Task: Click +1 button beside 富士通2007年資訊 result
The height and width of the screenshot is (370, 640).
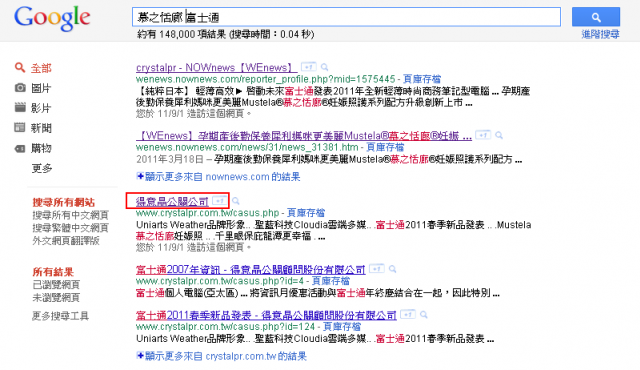Action: pos(377,268)
